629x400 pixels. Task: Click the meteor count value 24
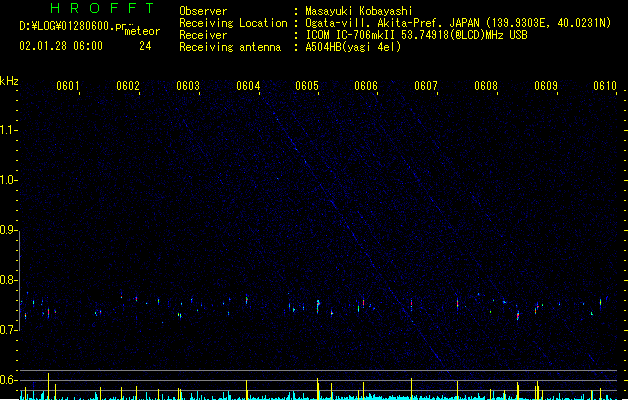click(145, 46)
